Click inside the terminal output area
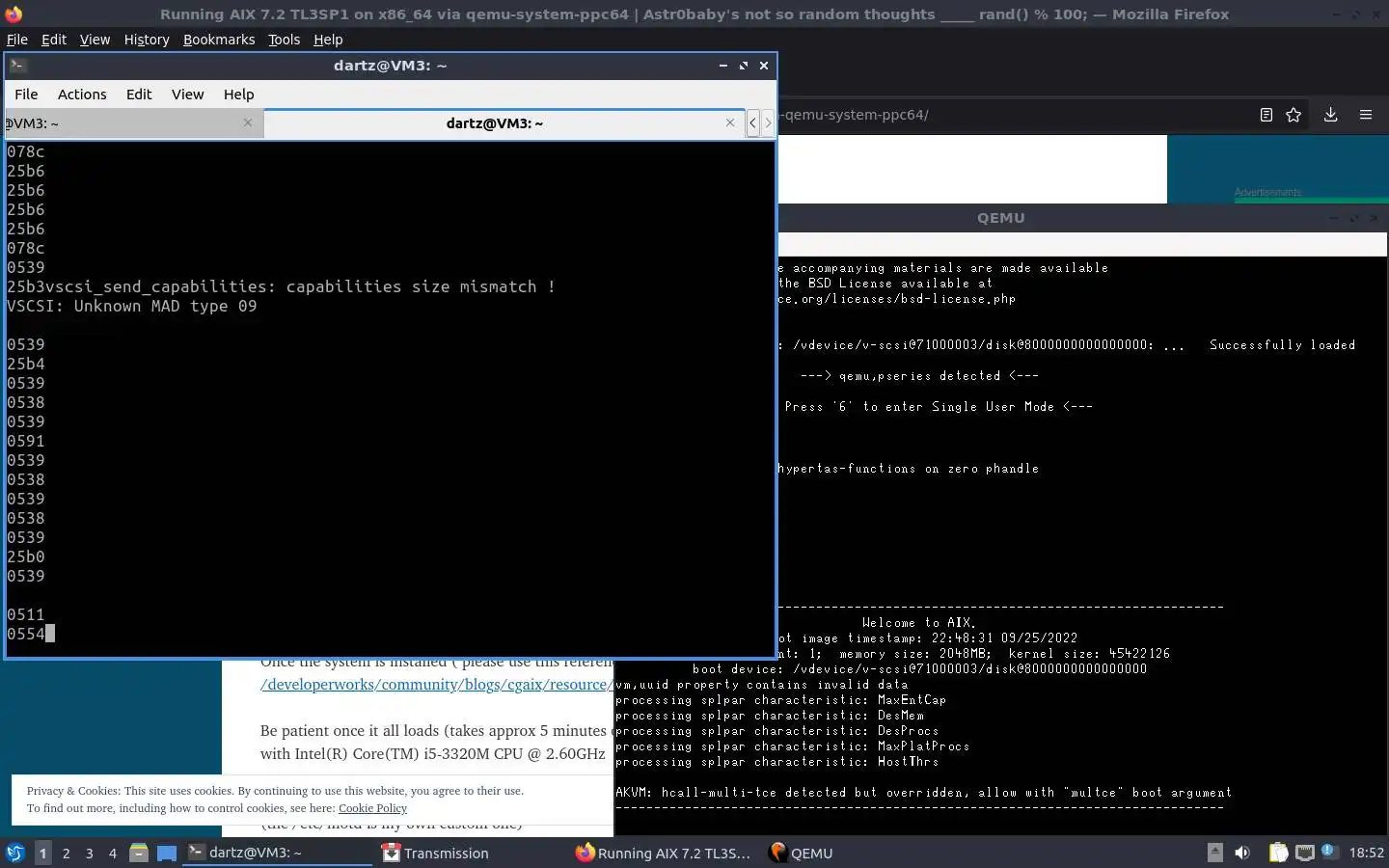The image size is (1389, 868). [x=390, y=398]
